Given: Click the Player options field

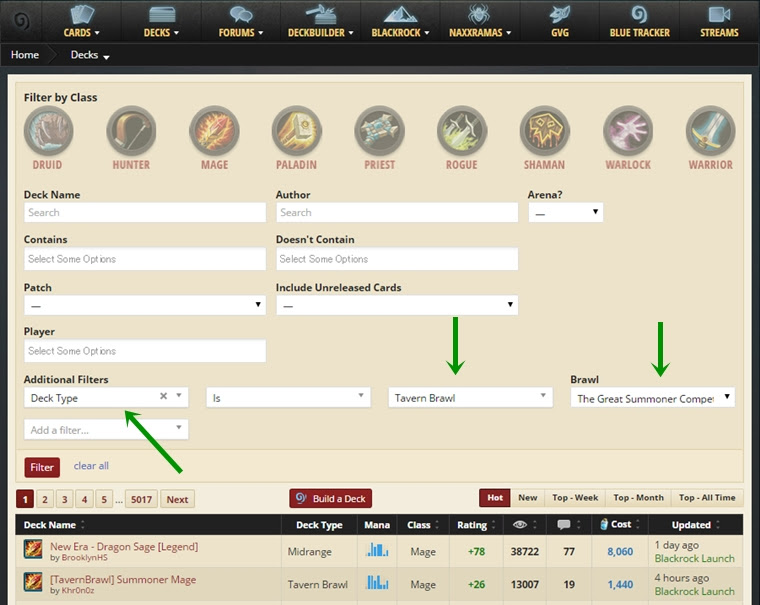Looking at the screenshot, I should [x=145, y=350].
